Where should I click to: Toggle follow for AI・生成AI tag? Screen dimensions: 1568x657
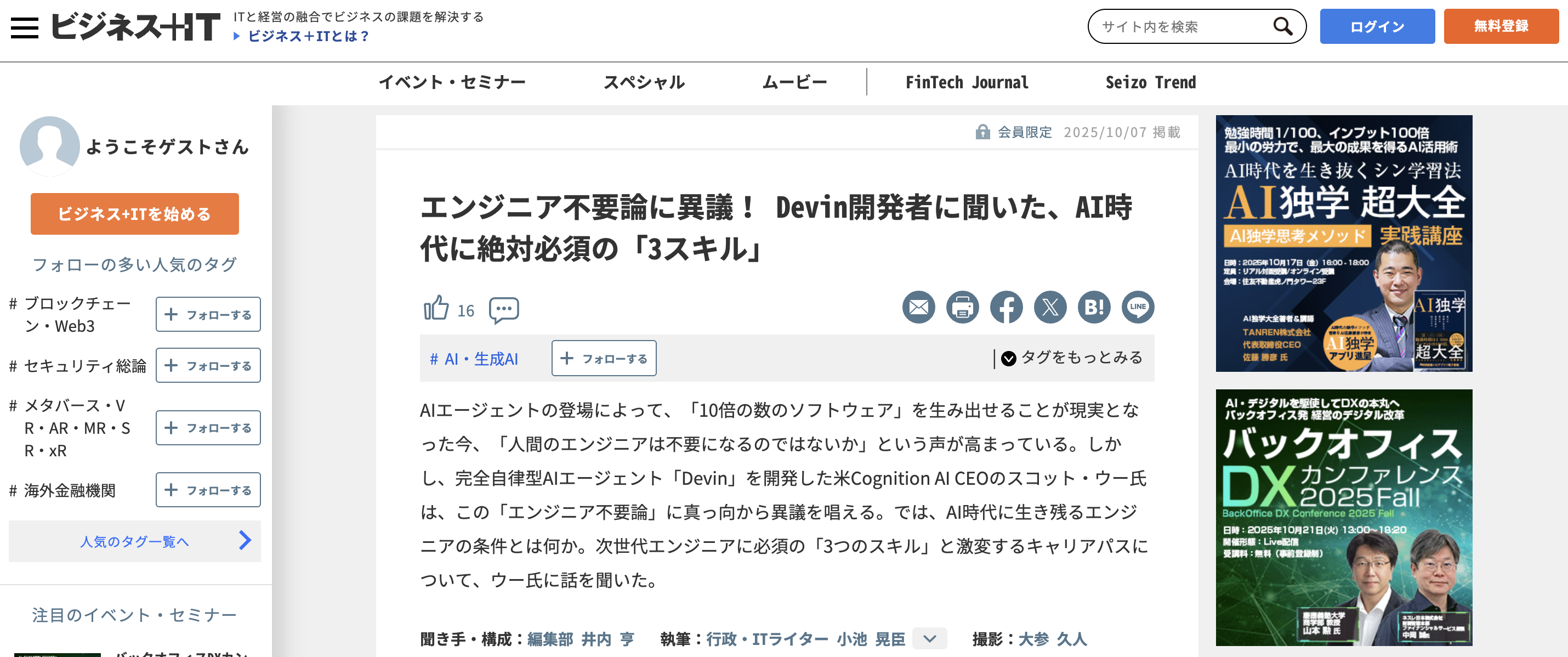pyautogui.click(x=603, y=358)
